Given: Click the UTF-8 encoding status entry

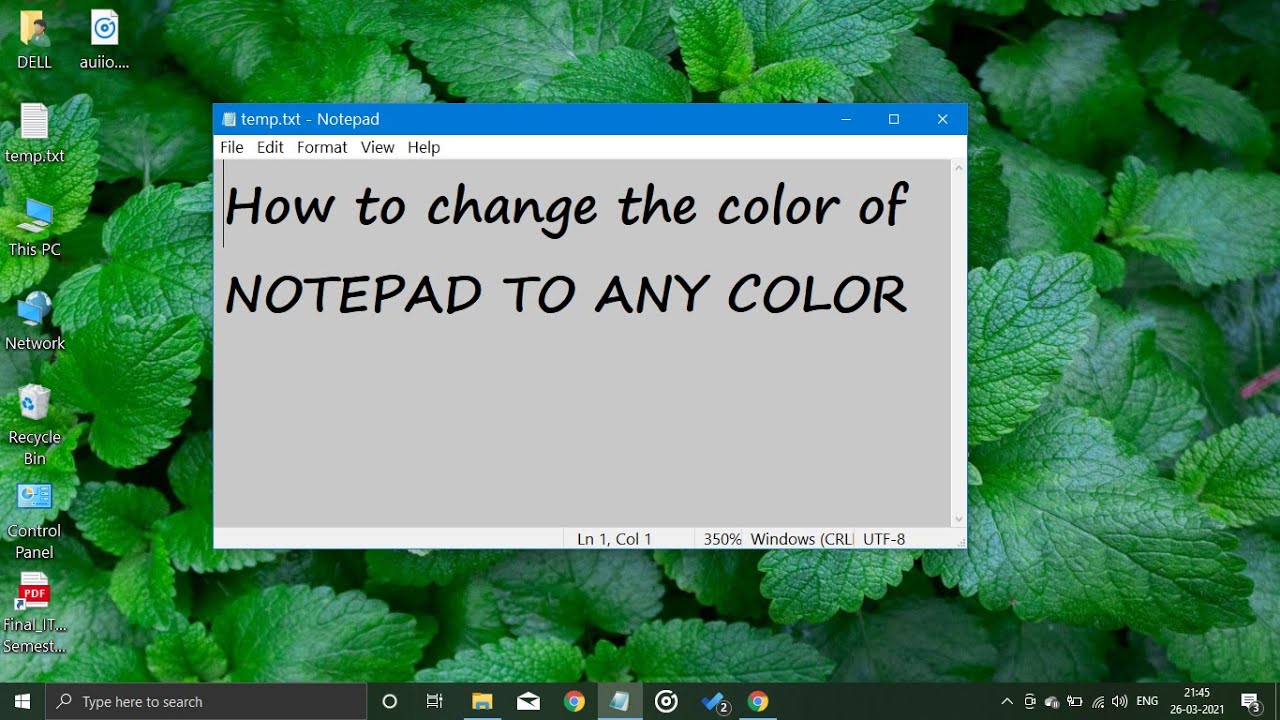Looking at the screenshot, I should [884, 539].
